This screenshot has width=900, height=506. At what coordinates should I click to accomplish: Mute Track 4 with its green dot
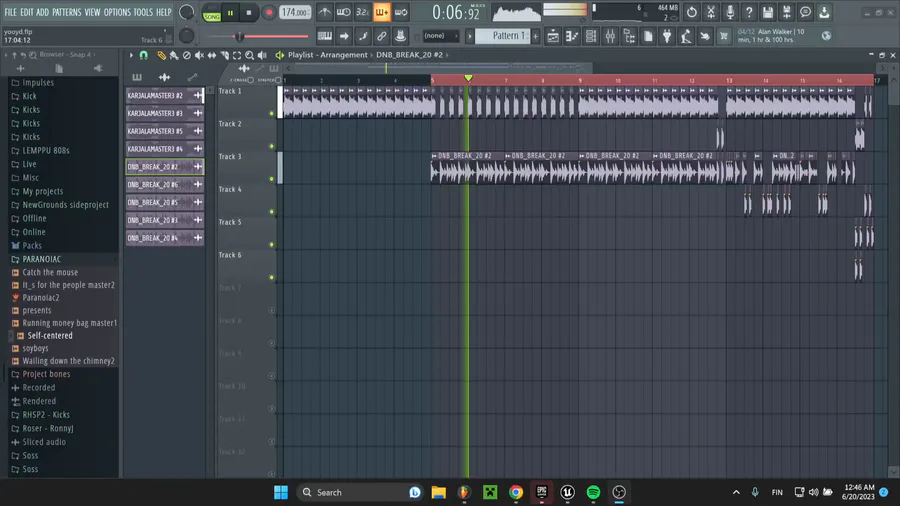pyautogui.click(x=271, y=212)
